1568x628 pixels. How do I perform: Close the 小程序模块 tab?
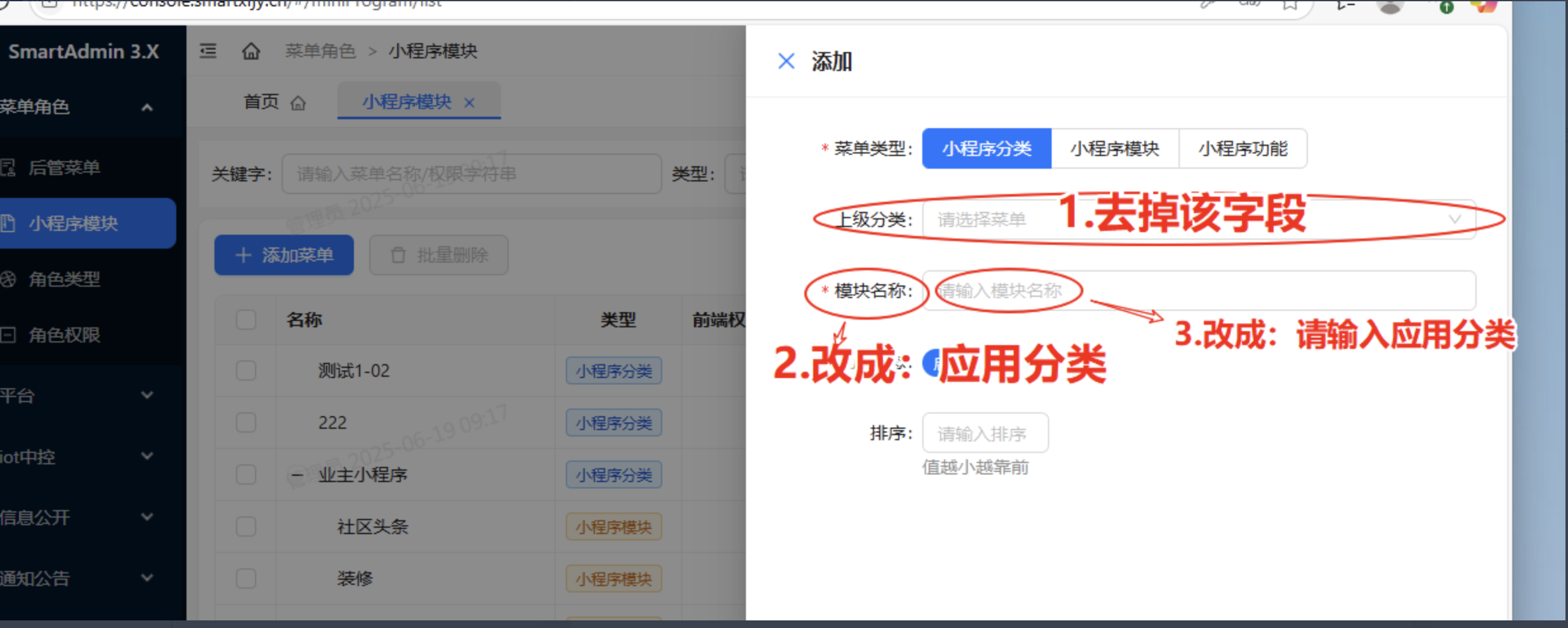469,103
